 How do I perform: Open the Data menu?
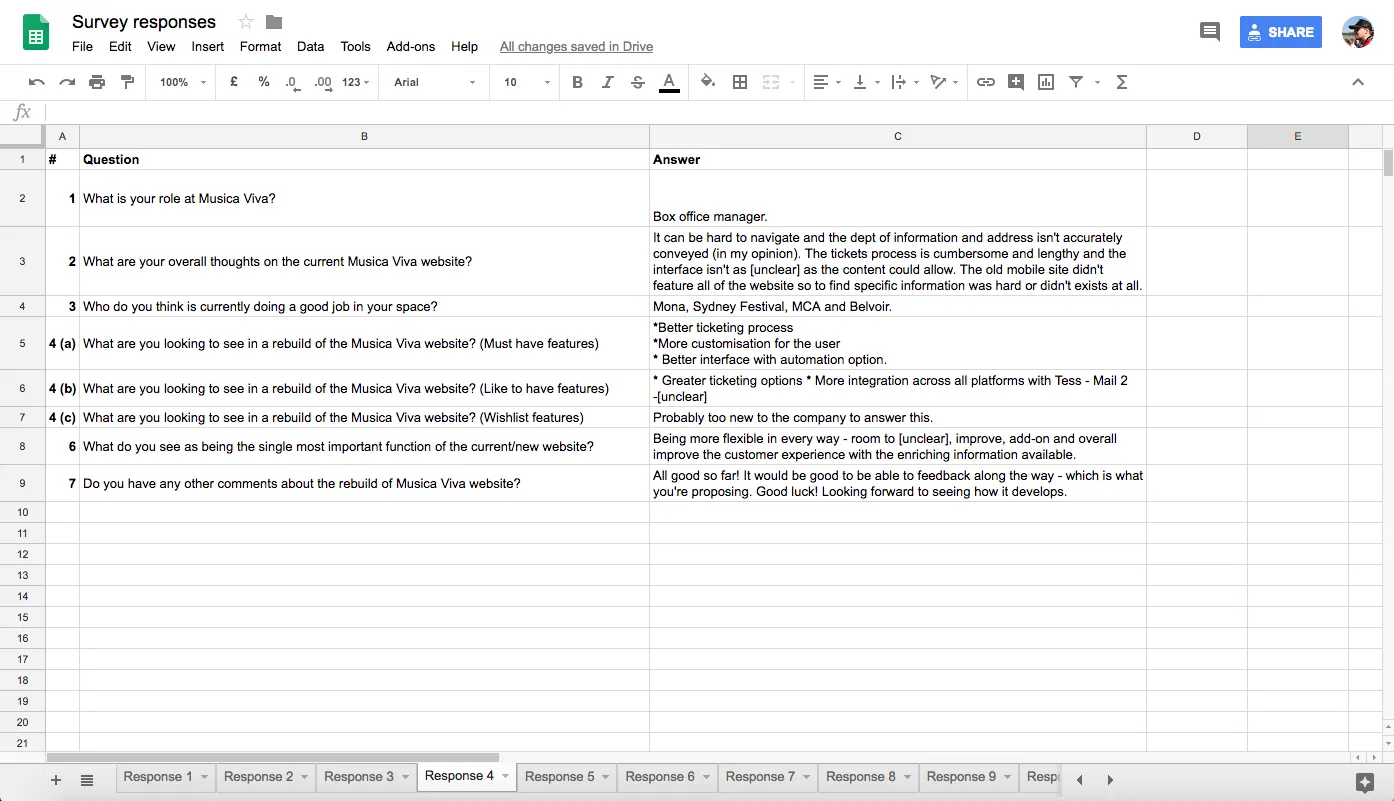(x=311, y=46)
